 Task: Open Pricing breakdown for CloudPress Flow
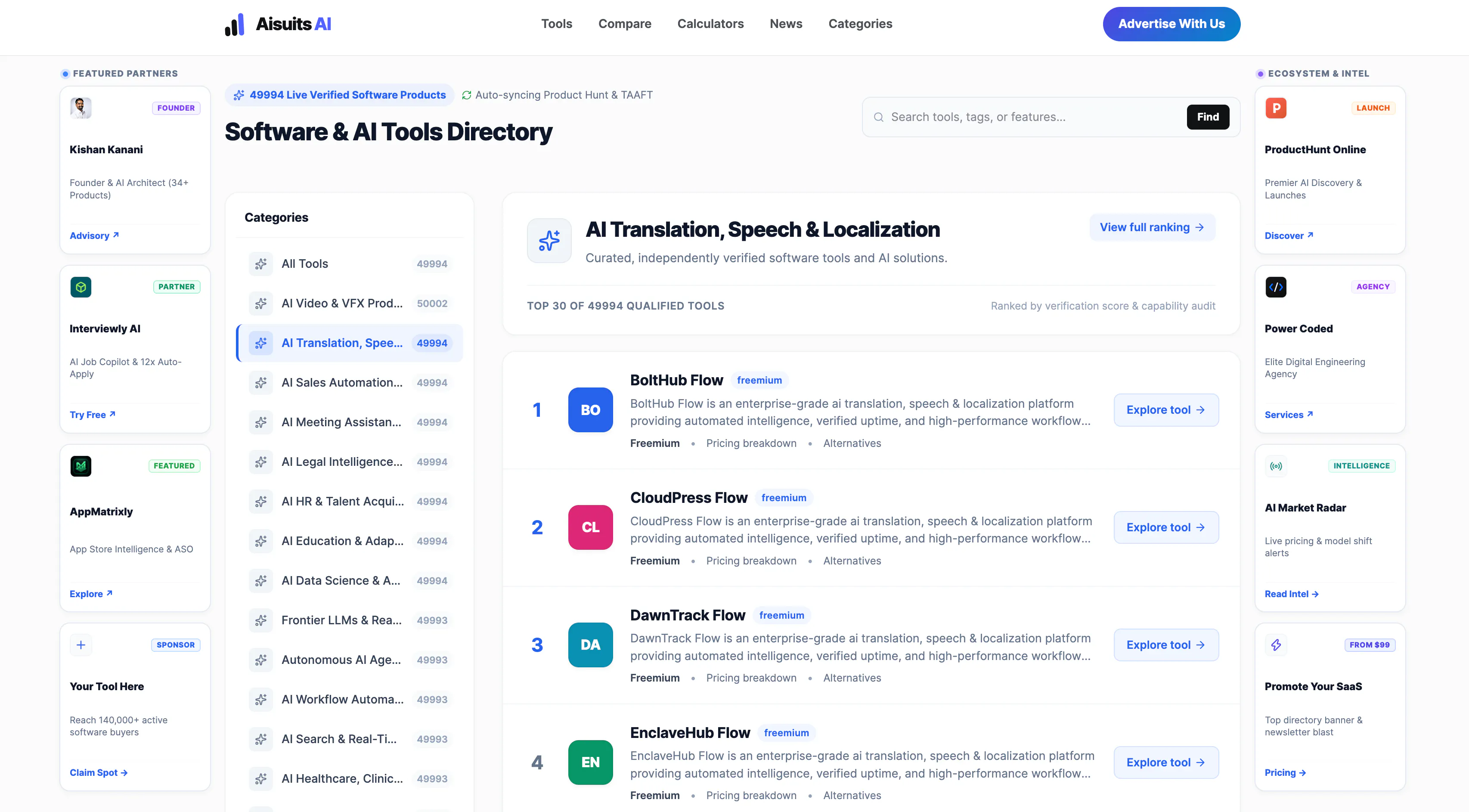pyautogui.click(x=751, y=561)
